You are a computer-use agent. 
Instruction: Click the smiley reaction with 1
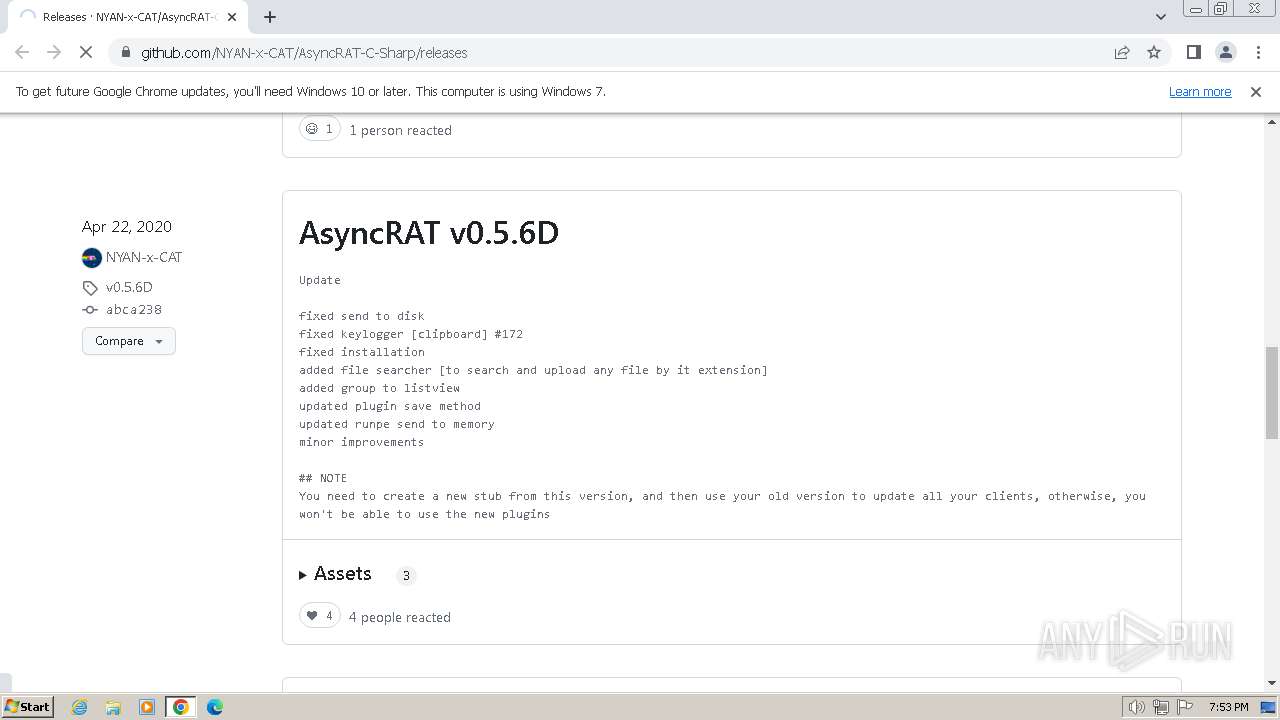click(320, 129)
